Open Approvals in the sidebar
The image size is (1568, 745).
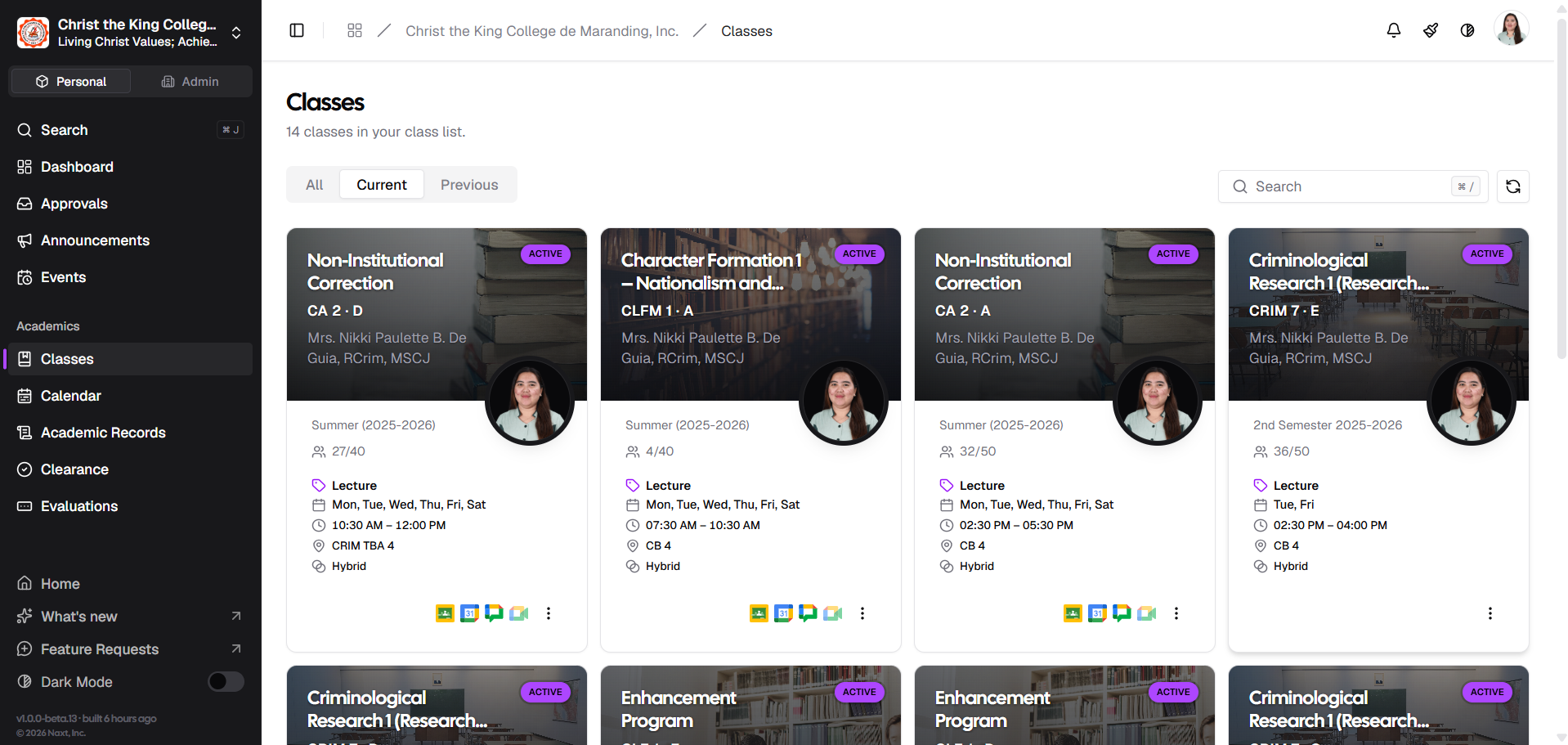[x=131, y=204]
